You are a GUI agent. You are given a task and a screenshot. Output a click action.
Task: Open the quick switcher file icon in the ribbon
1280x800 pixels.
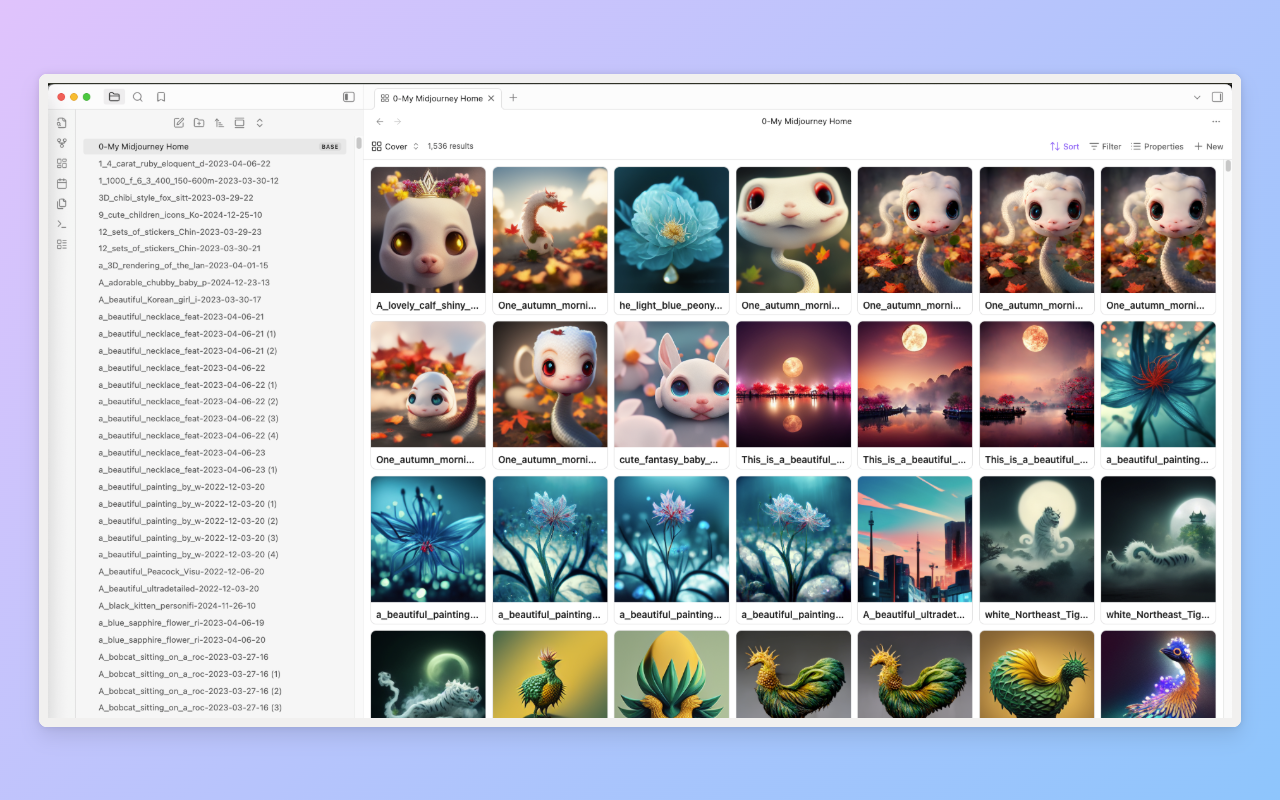pos(62,123)
